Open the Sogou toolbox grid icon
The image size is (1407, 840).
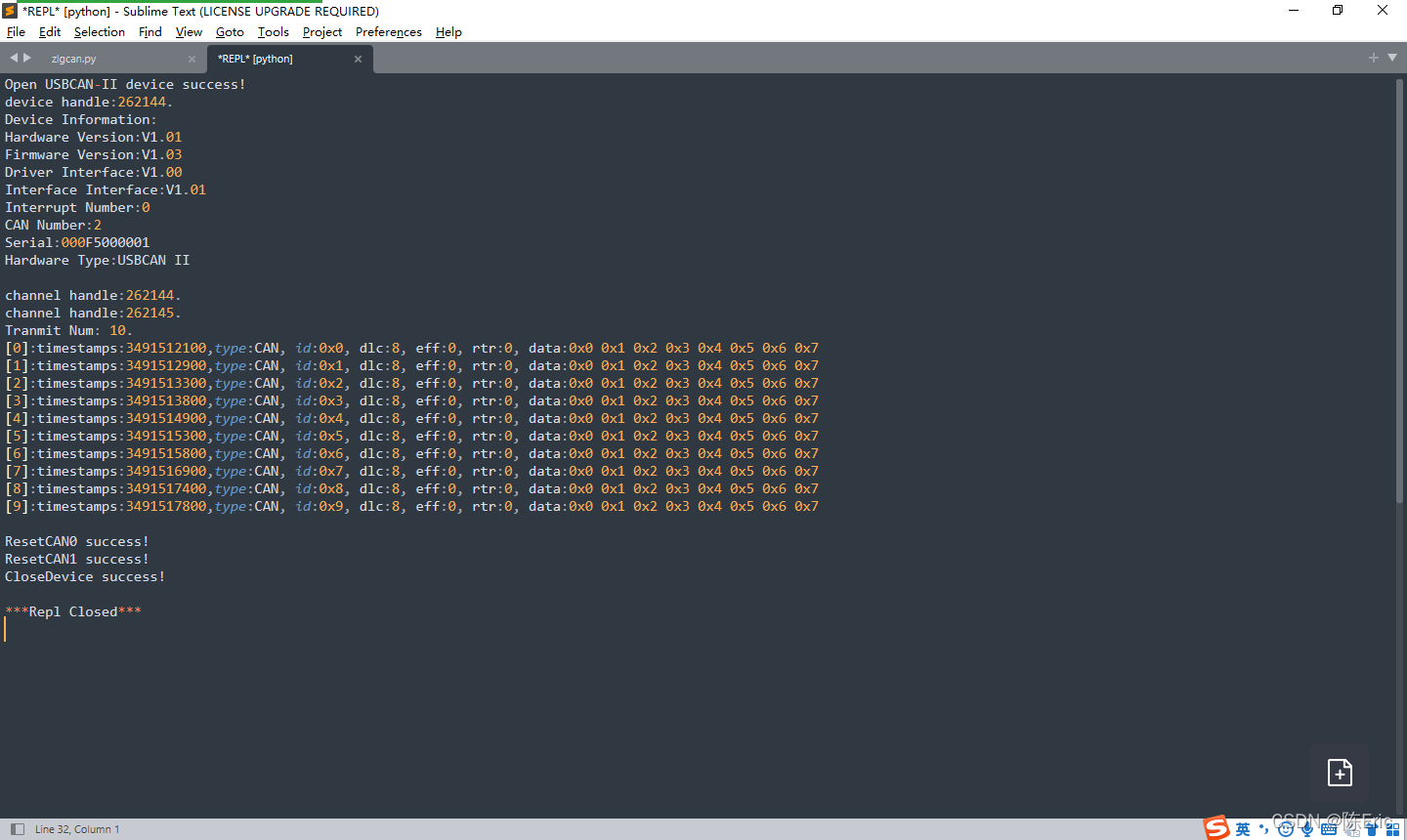point(1393,829)
